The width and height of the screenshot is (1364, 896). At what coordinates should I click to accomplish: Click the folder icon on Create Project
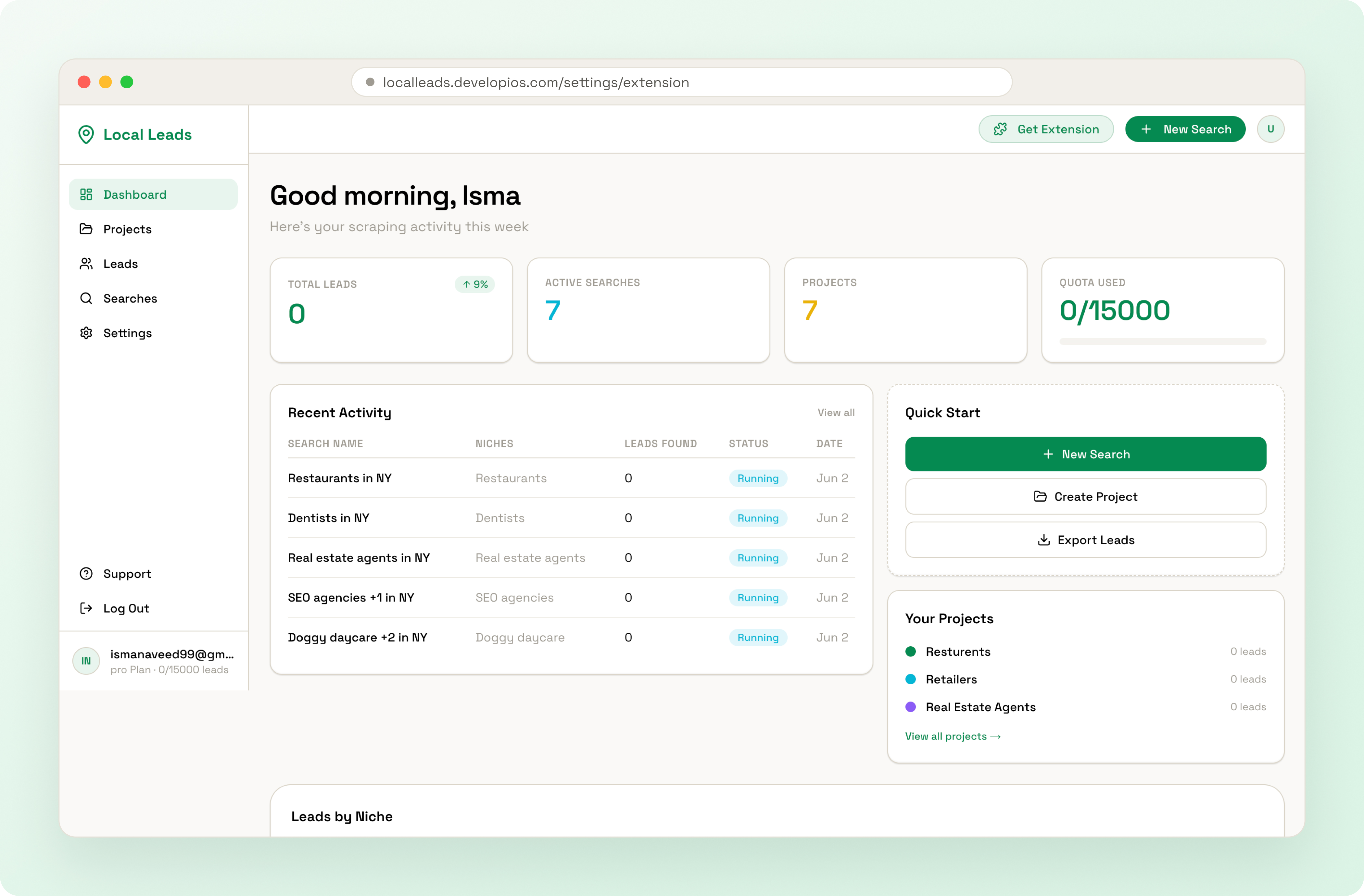1040,497
